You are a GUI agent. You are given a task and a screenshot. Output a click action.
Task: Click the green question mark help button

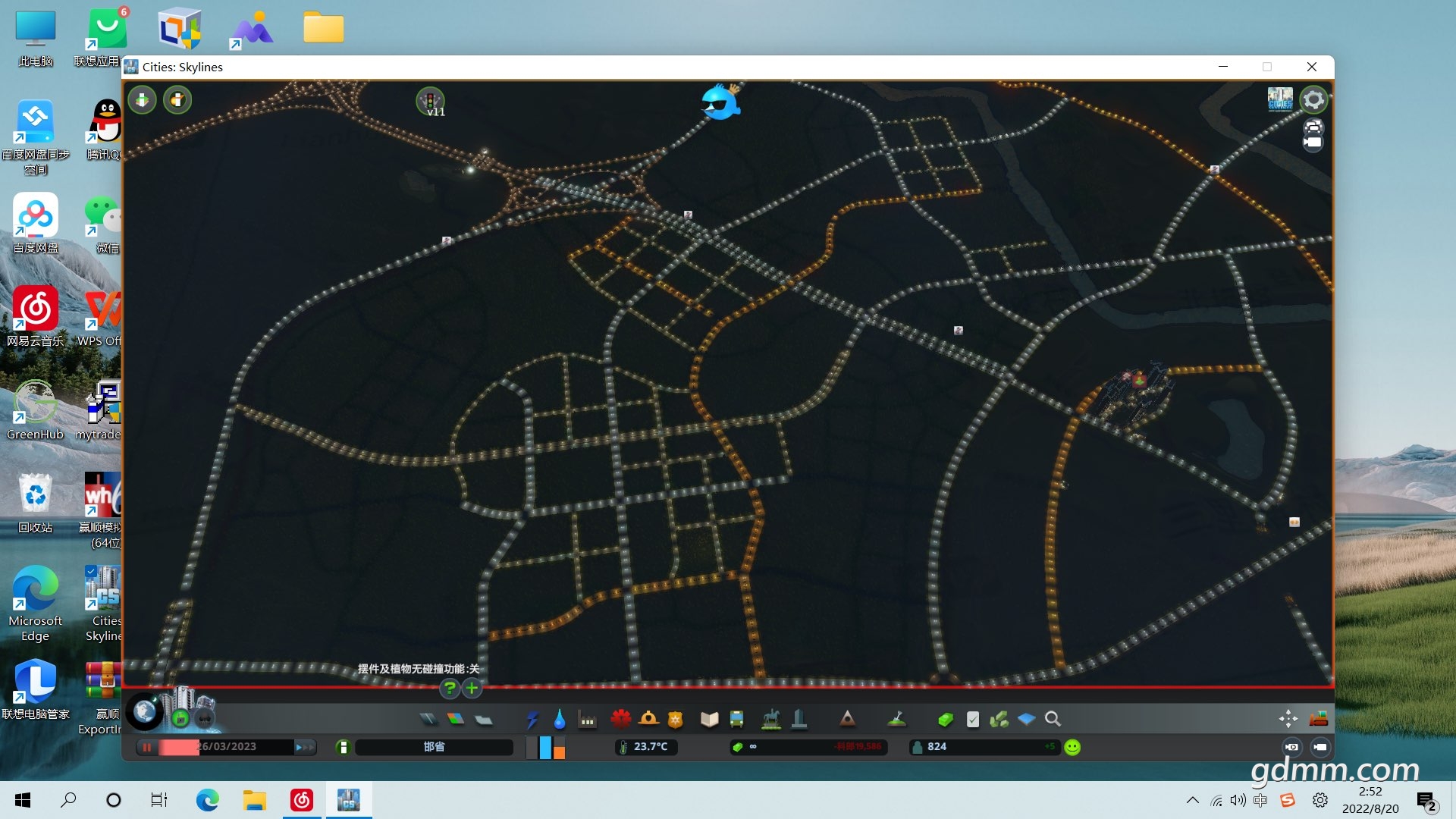pos(450,689)
